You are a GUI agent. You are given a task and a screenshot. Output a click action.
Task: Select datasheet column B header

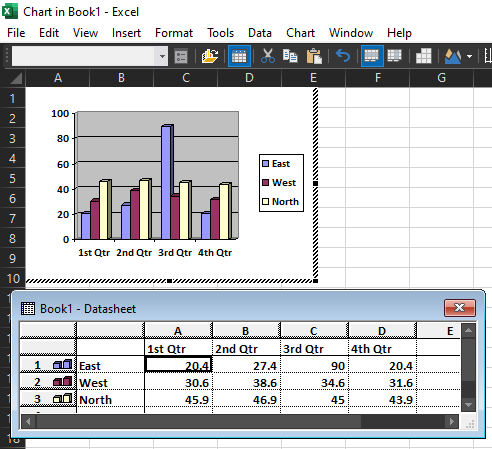pyautogui.click(x=246, y=331)
